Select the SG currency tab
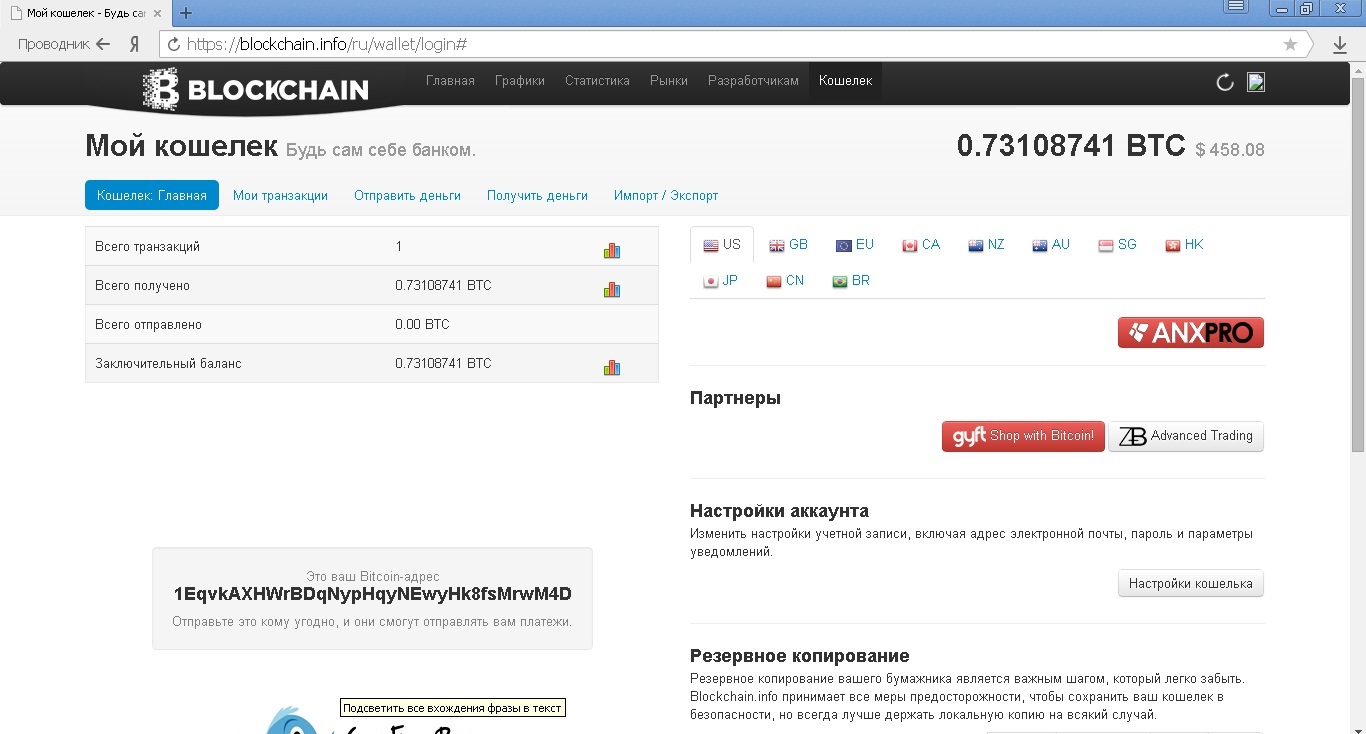 click(x=1118, y=245)
